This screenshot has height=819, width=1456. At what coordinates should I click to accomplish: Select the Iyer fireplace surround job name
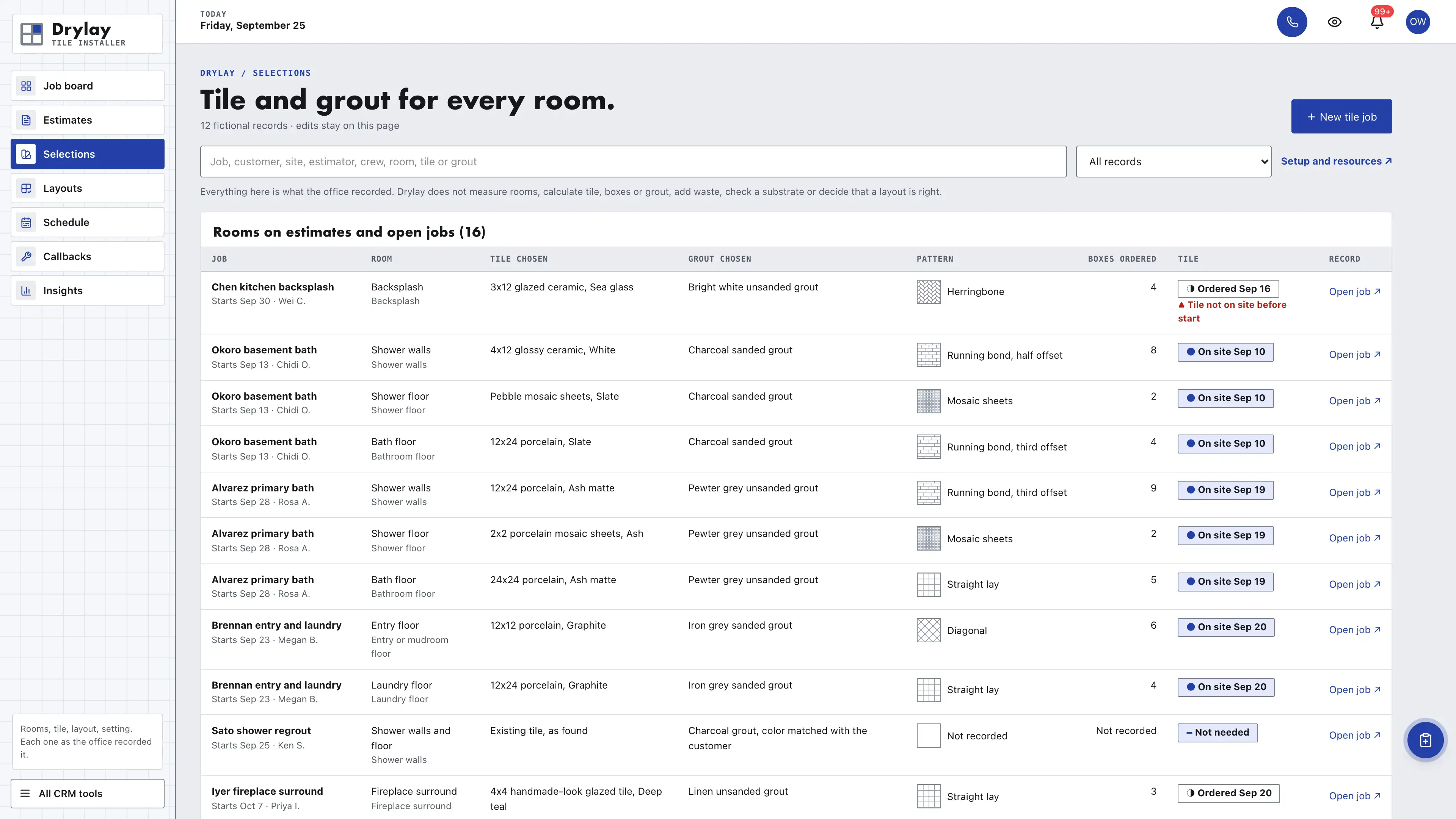[267, 791]
